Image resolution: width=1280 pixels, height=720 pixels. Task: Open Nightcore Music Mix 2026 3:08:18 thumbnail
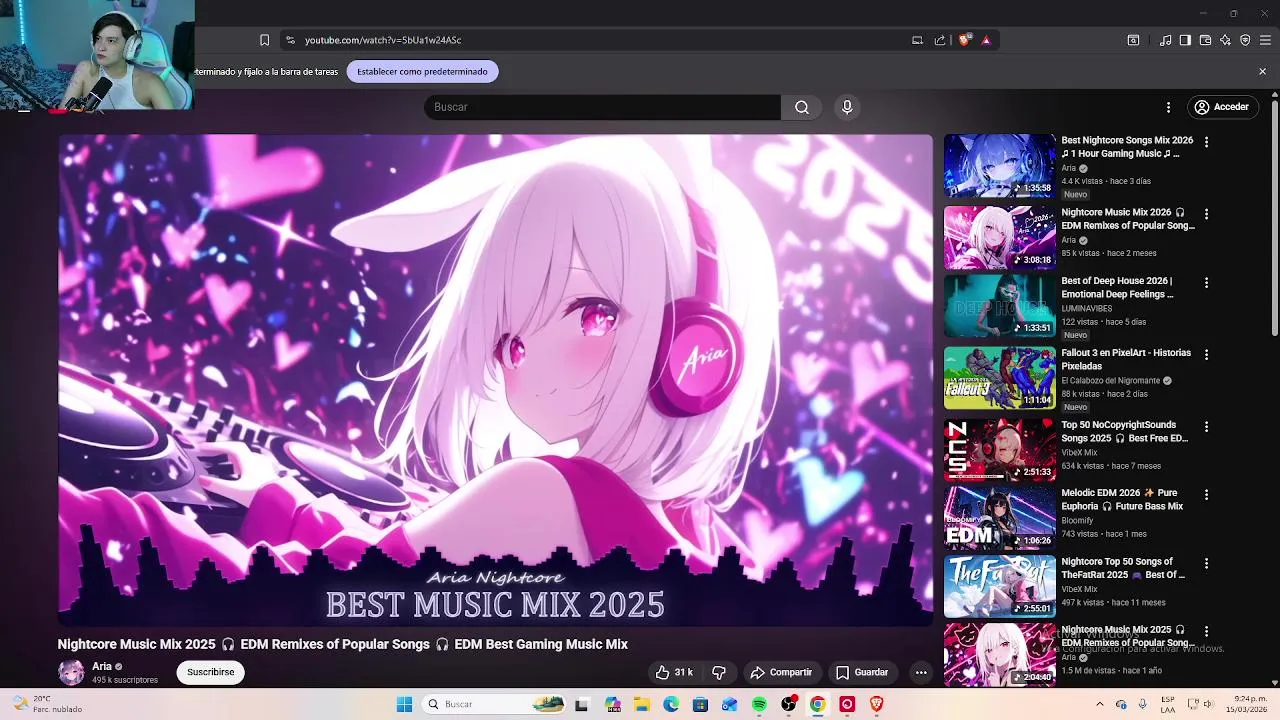coord(1000,238)
